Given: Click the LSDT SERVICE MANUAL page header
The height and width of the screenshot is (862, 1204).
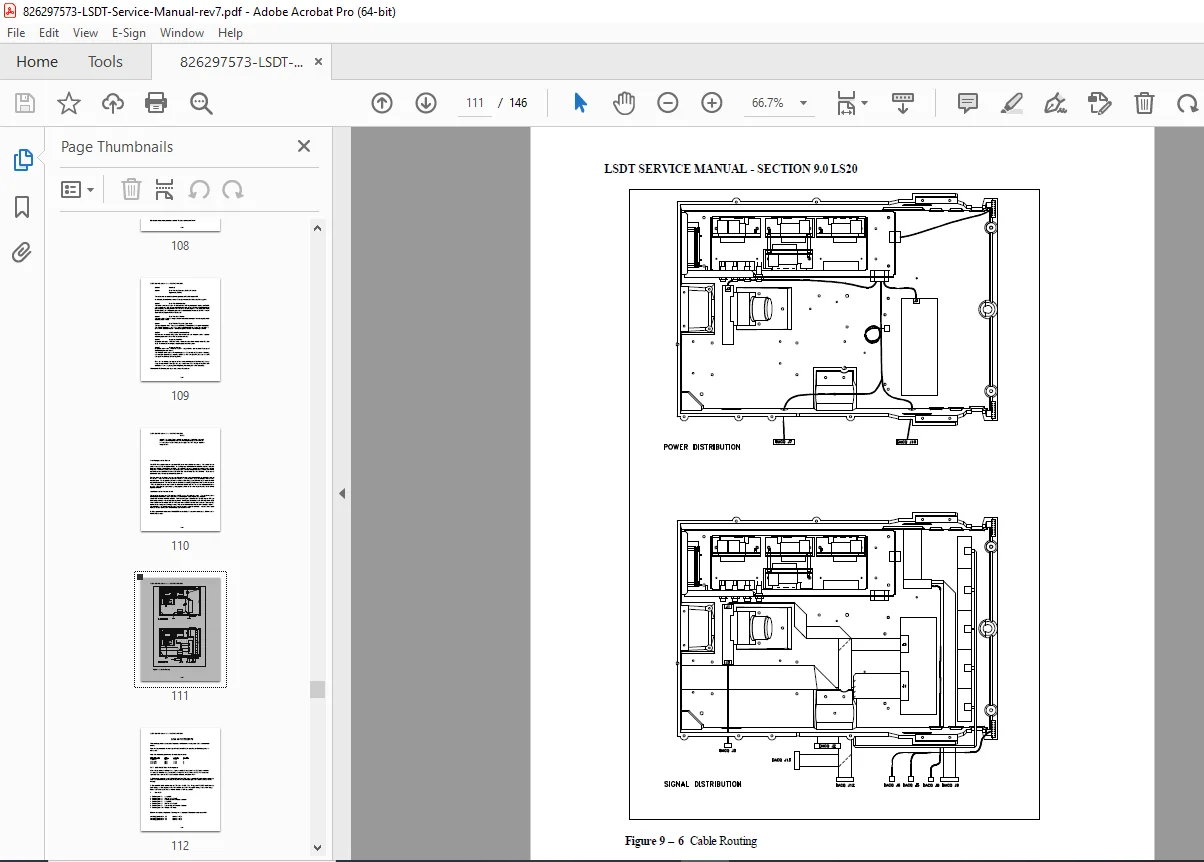Looking at the screenshot, I should pyautogui.click(x=730, y=168).
